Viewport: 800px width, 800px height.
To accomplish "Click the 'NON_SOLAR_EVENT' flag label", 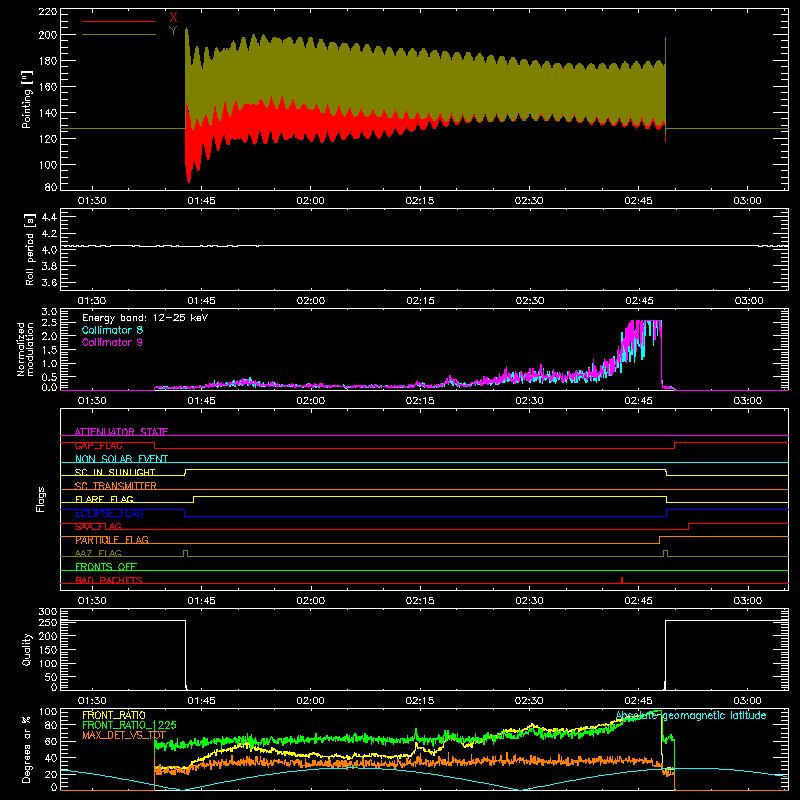I will click(x=121, y=459).
